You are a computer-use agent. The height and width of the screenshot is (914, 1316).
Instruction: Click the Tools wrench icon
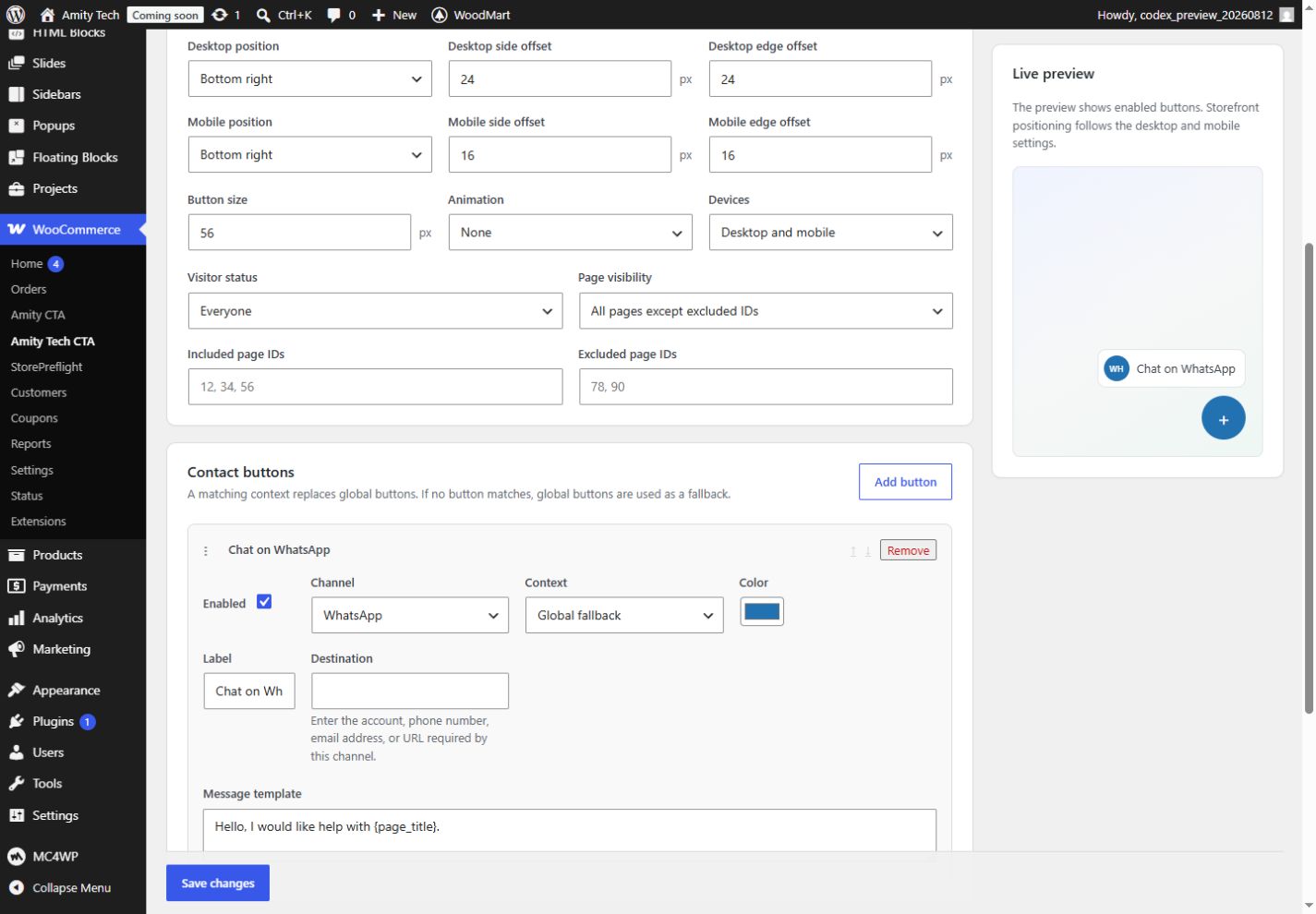(17, 784)
